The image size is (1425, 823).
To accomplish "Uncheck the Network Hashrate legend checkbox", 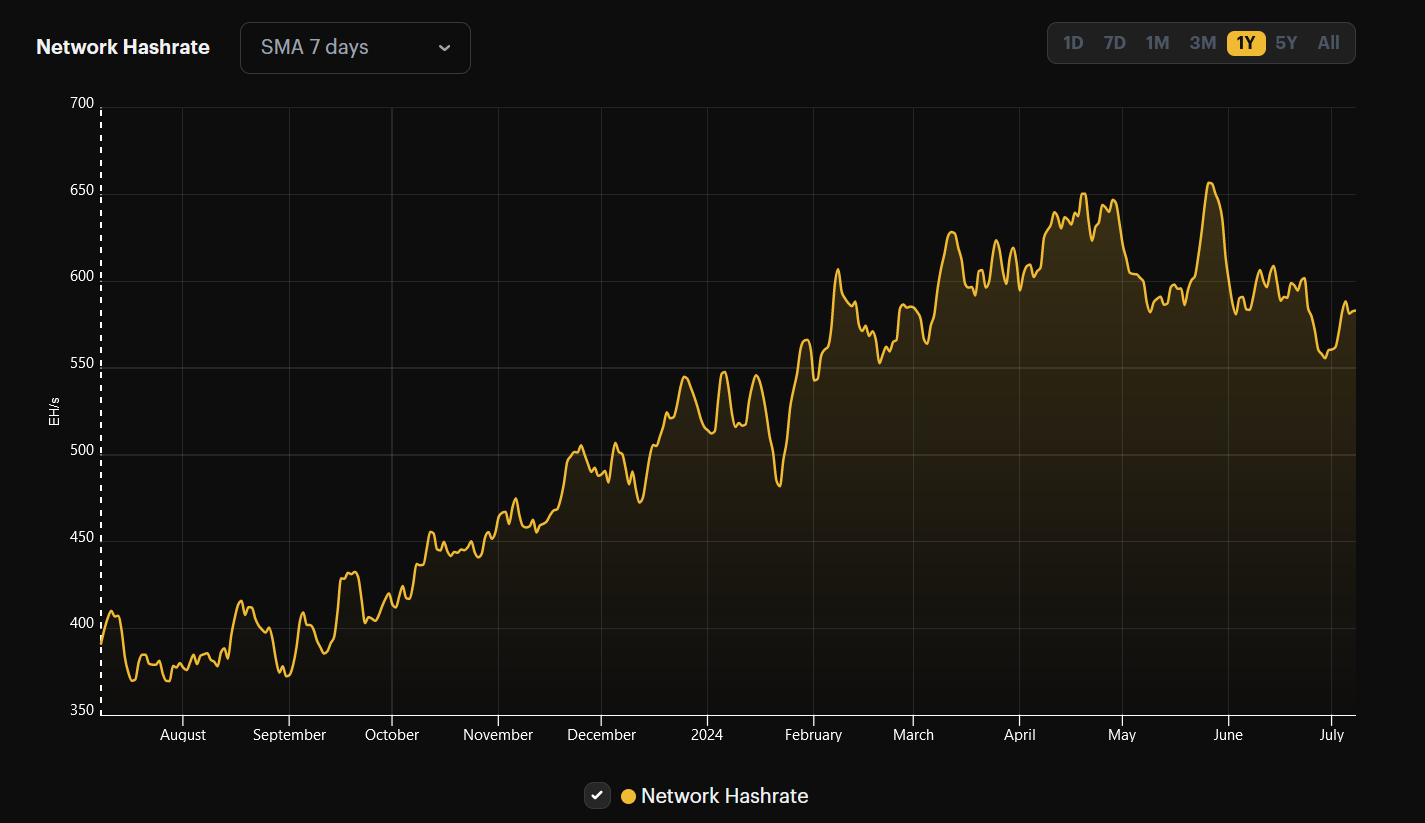I will 597,796.
